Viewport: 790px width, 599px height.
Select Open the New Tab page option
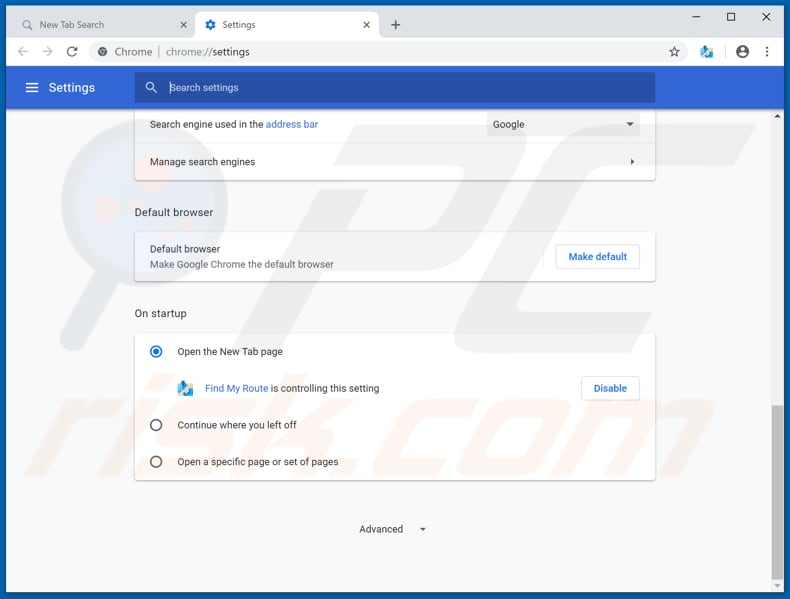156,351
